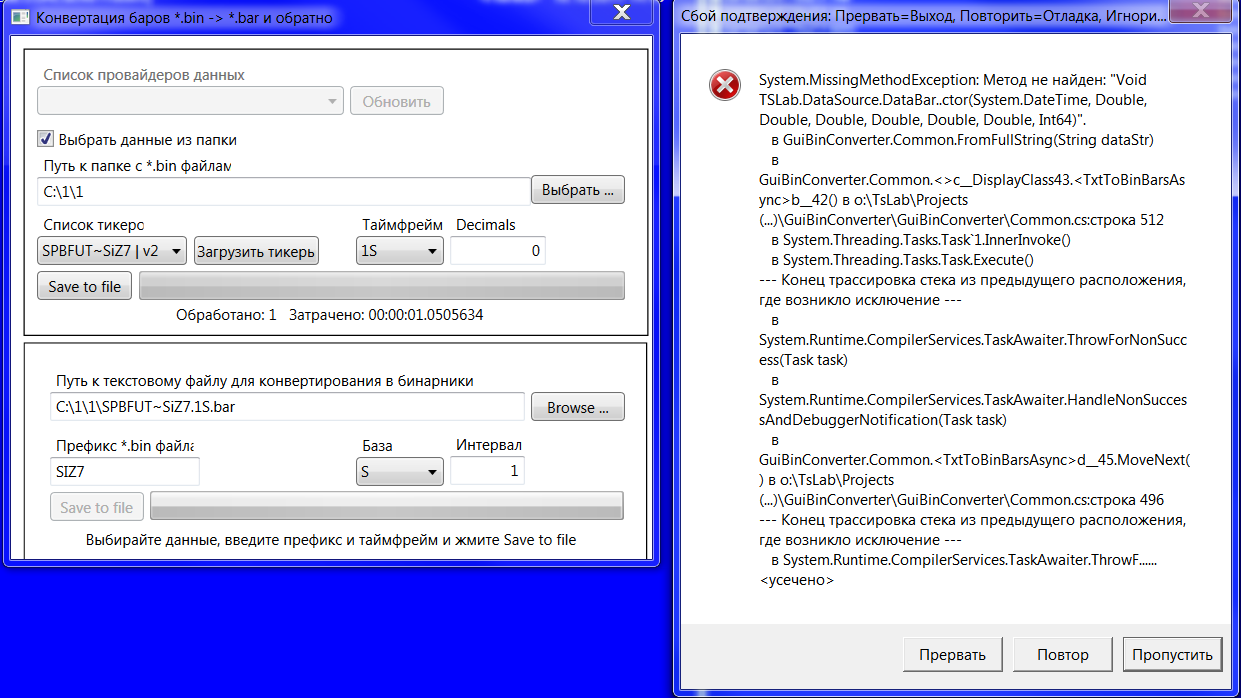
Task: Click the 'Интервал' input field
Action: pos(487,471)
